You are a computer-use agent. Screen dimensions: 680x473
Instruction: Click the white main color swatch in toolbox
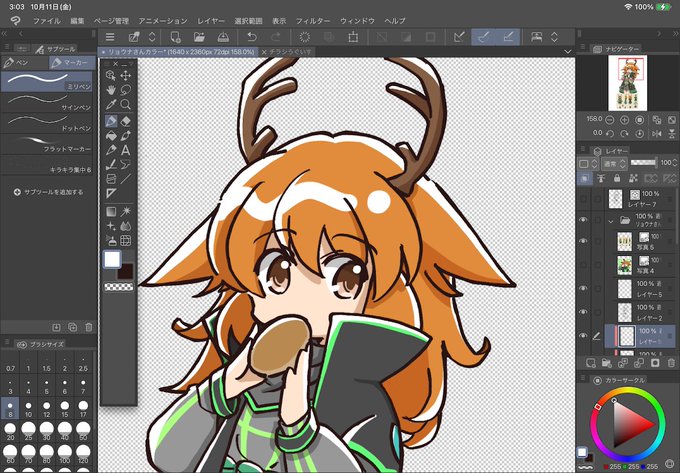point(112,260)
